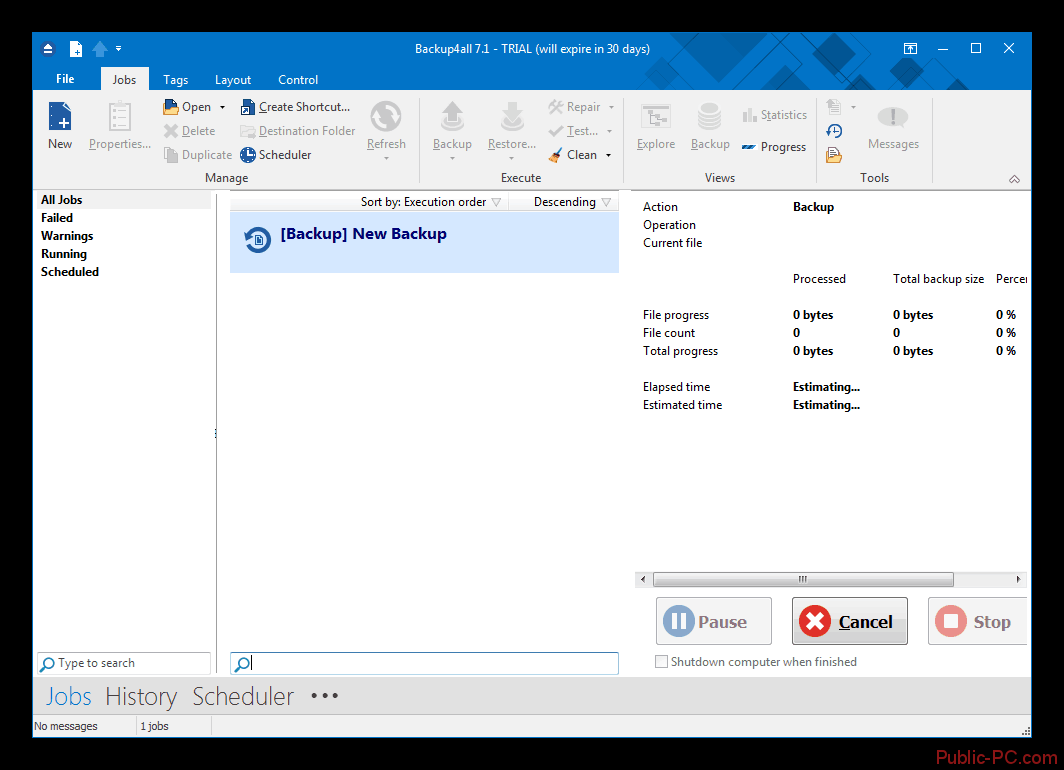Expand the Open dropdown arrow
This screenshot has height=770, width=1064.
pos(222,107)
